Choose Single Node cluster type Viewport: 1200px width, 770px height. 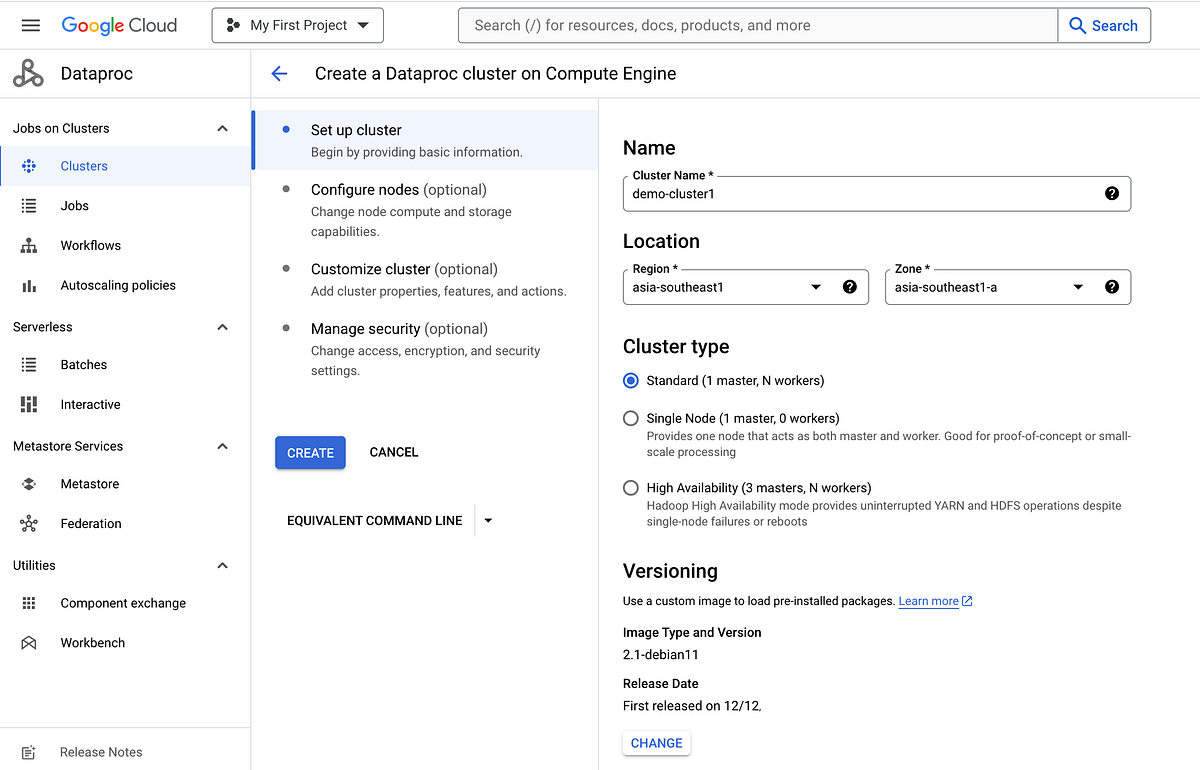(630, 418)
